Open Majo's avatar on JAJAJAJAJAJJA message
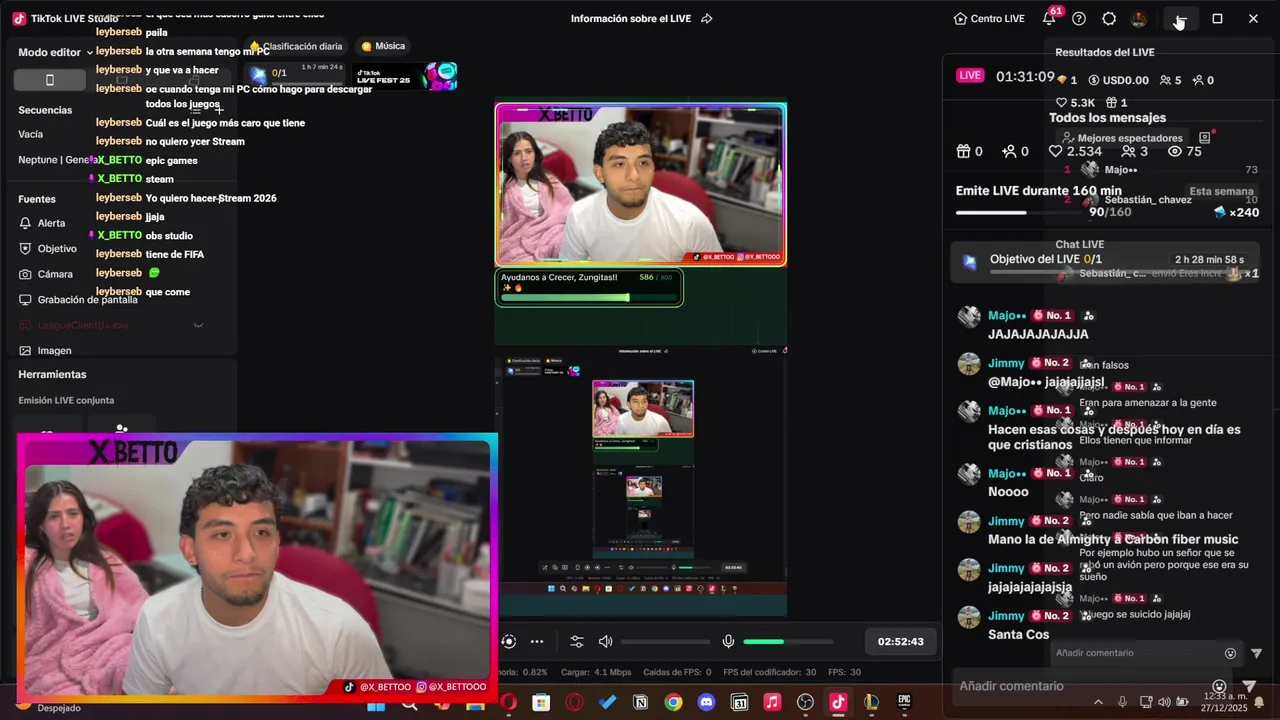1280x720 pixels. point(969,317)
